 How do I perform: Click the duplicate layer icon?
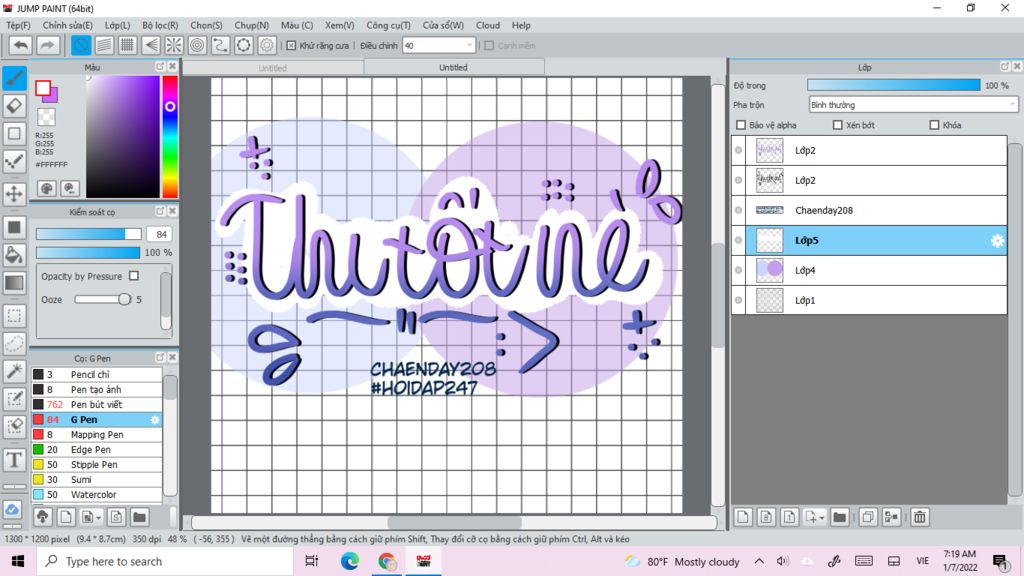867,517
